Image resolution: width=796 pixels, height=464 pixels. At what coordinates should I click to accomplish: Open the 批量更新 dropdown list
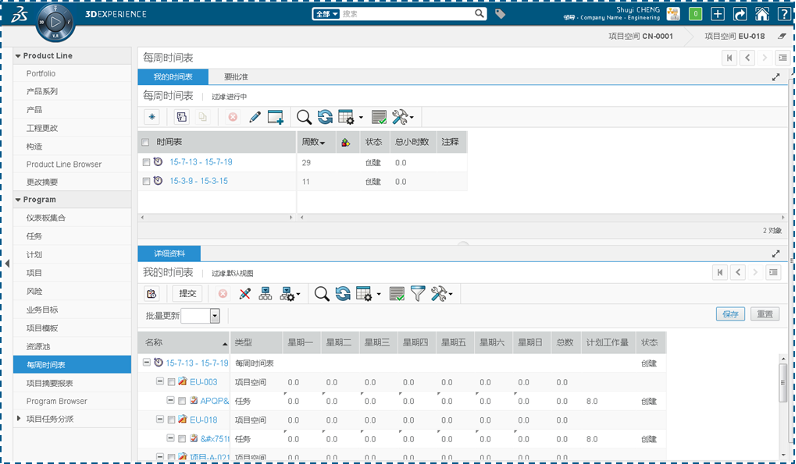(215, 316)
